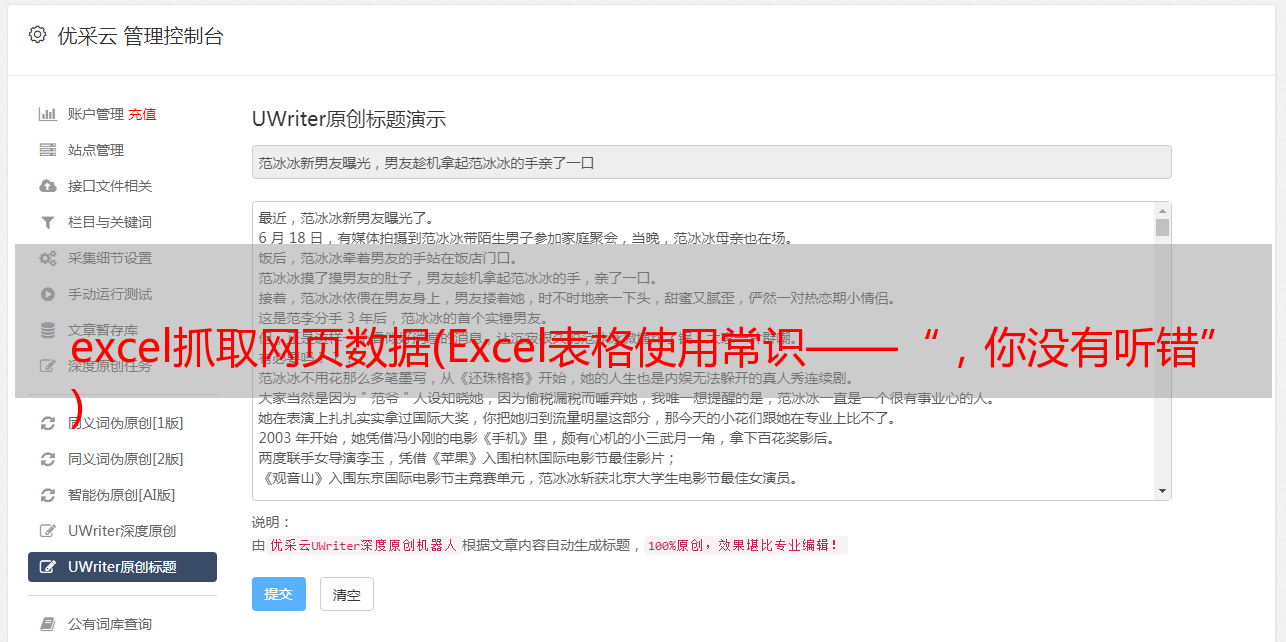
Task: Click inside the article text area
Action: (703, 351)
